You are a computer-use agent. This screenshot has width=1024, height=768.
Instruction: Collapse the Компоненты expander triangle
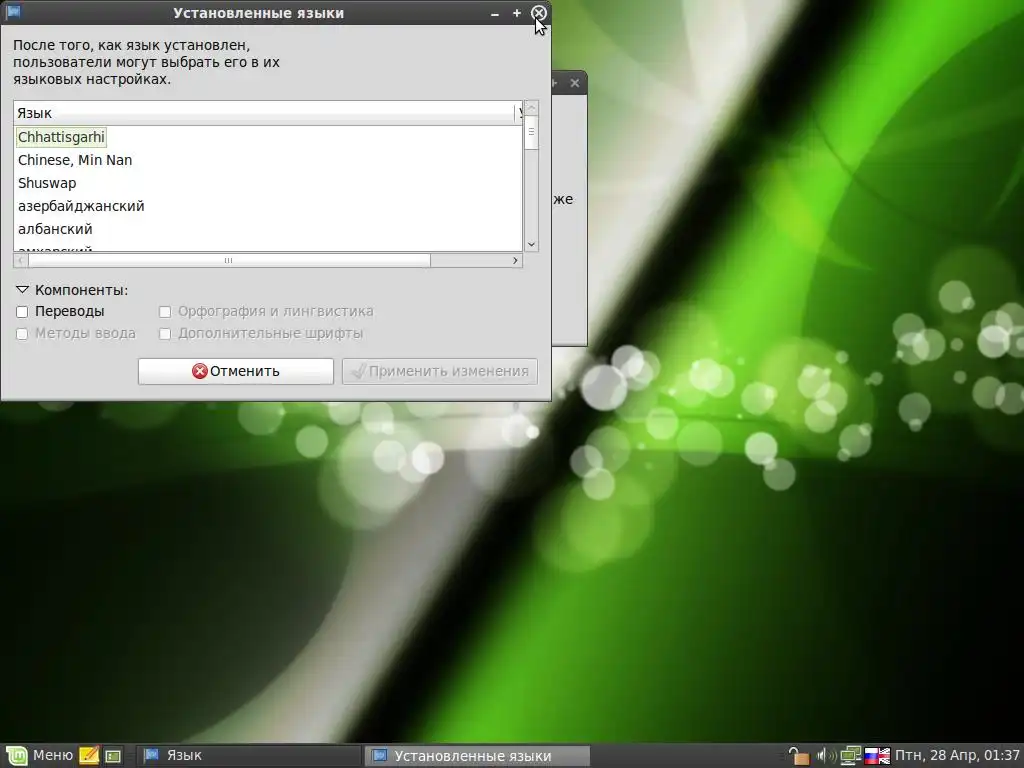click(x=22, y=289)
